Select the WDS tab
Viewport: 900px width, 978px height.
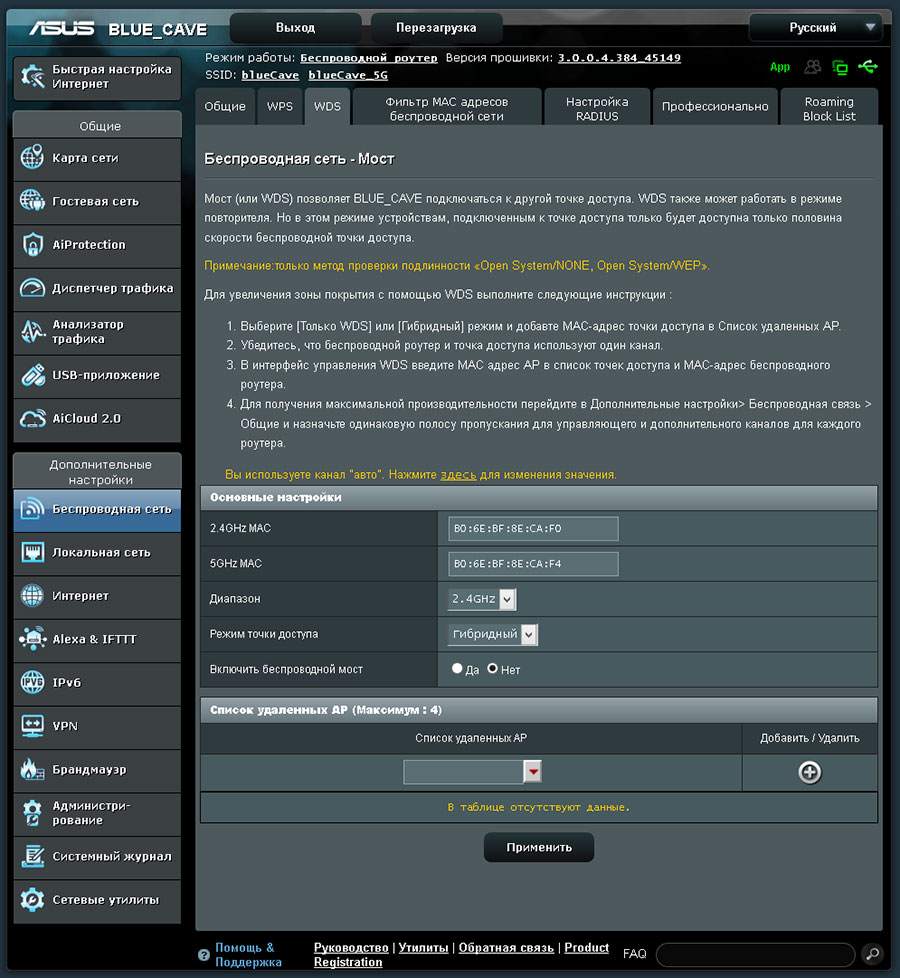pyautogui.click(x=327, y=107)
